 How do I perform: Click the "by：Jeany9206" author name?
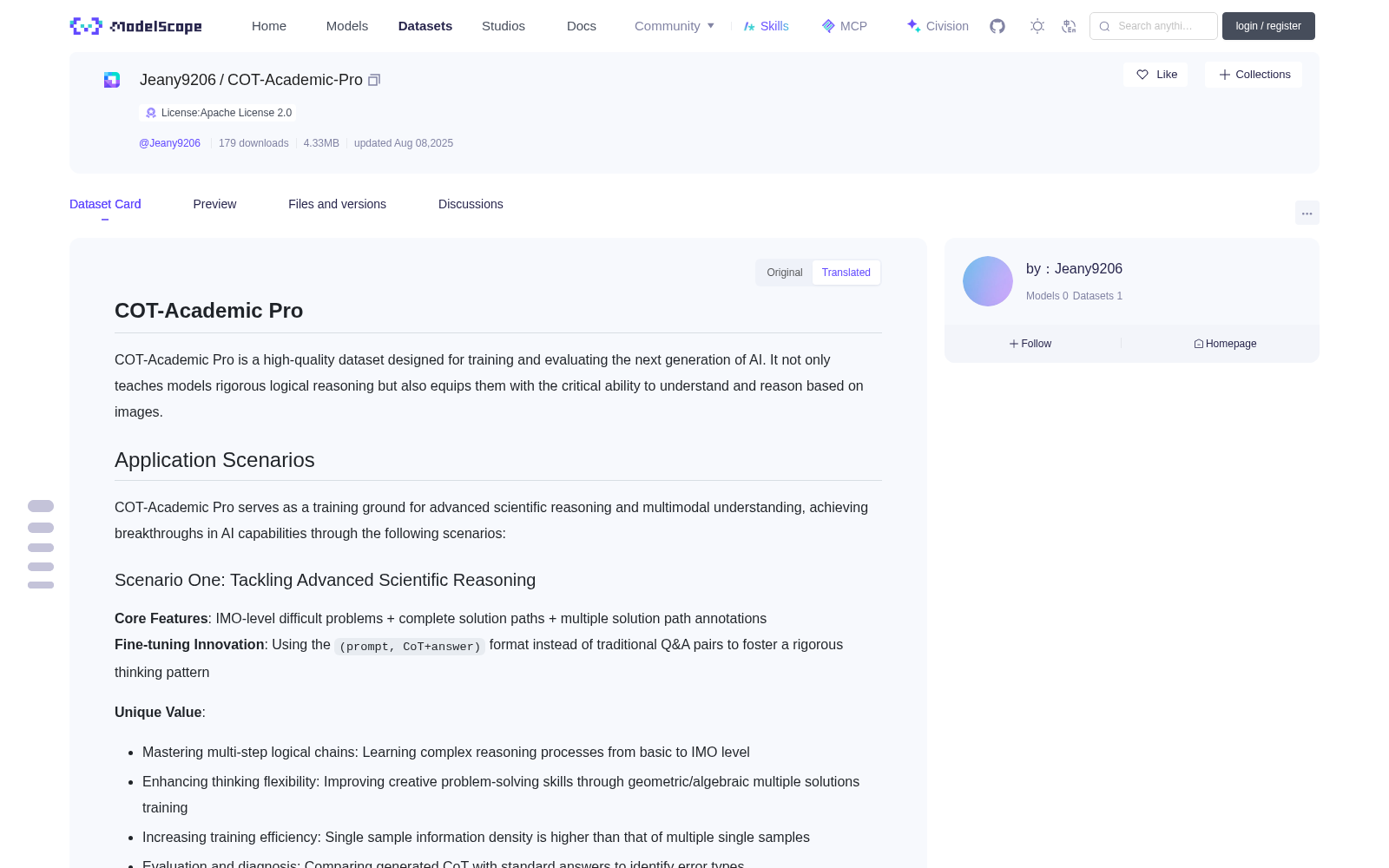[1074, 269]
